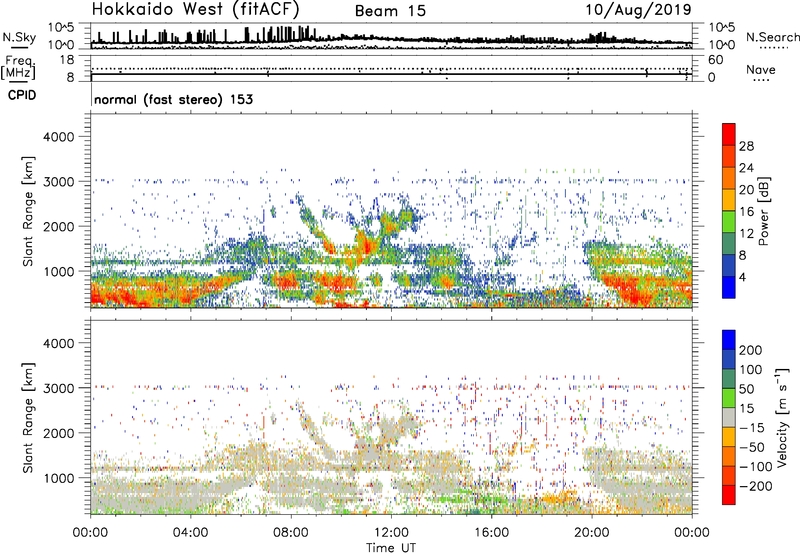Viewport: 800px width, 554px height.
Task: Click the '-100' velocity colorbar tick label
Action: (x=755, y=466)
